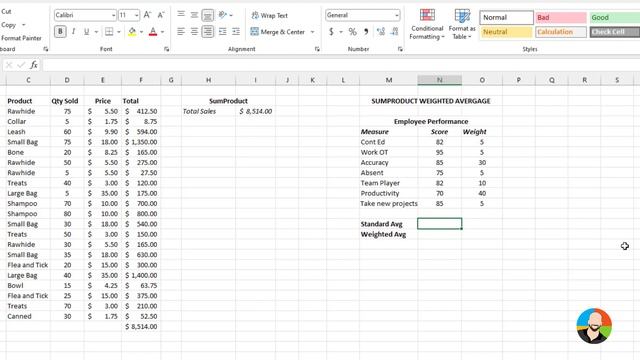640x360 pixels.
Task: Open Number format dialog launcher
Action: click(400, 49)
